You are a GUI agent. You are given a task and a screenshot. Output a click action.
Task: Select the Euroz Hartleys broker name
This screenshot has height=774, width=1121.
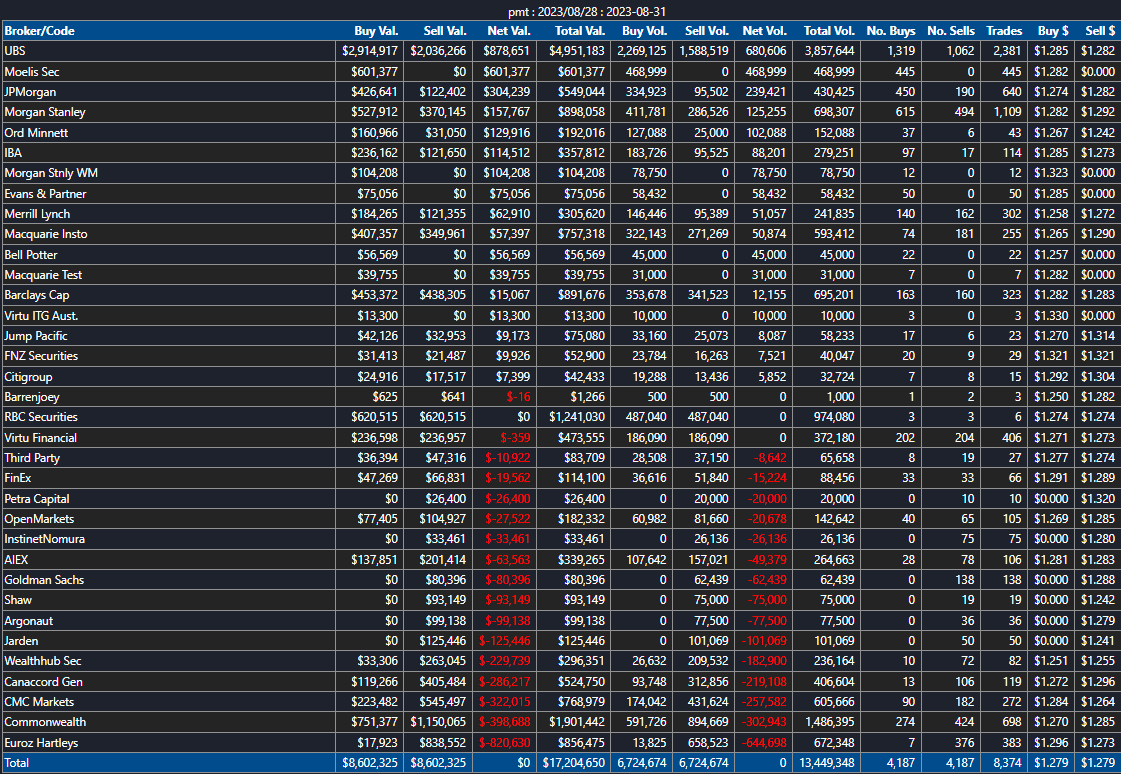(x=41, y=743)
